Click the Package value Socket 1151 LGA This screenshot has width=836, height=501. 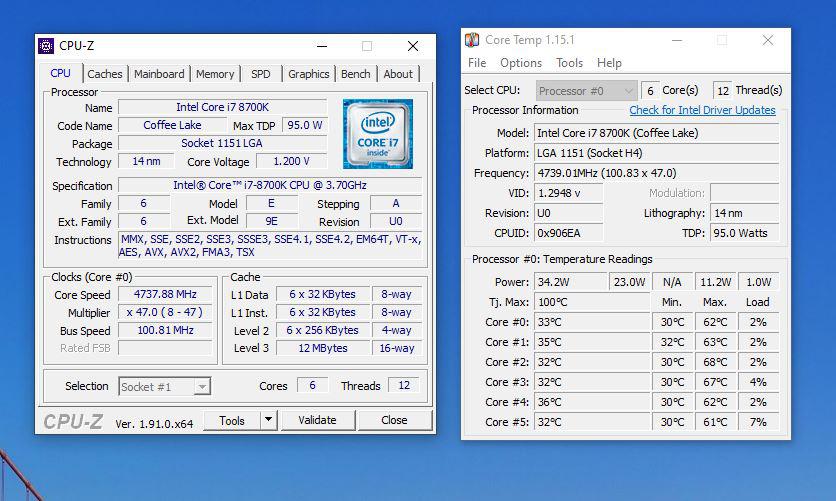coord(222,143)
